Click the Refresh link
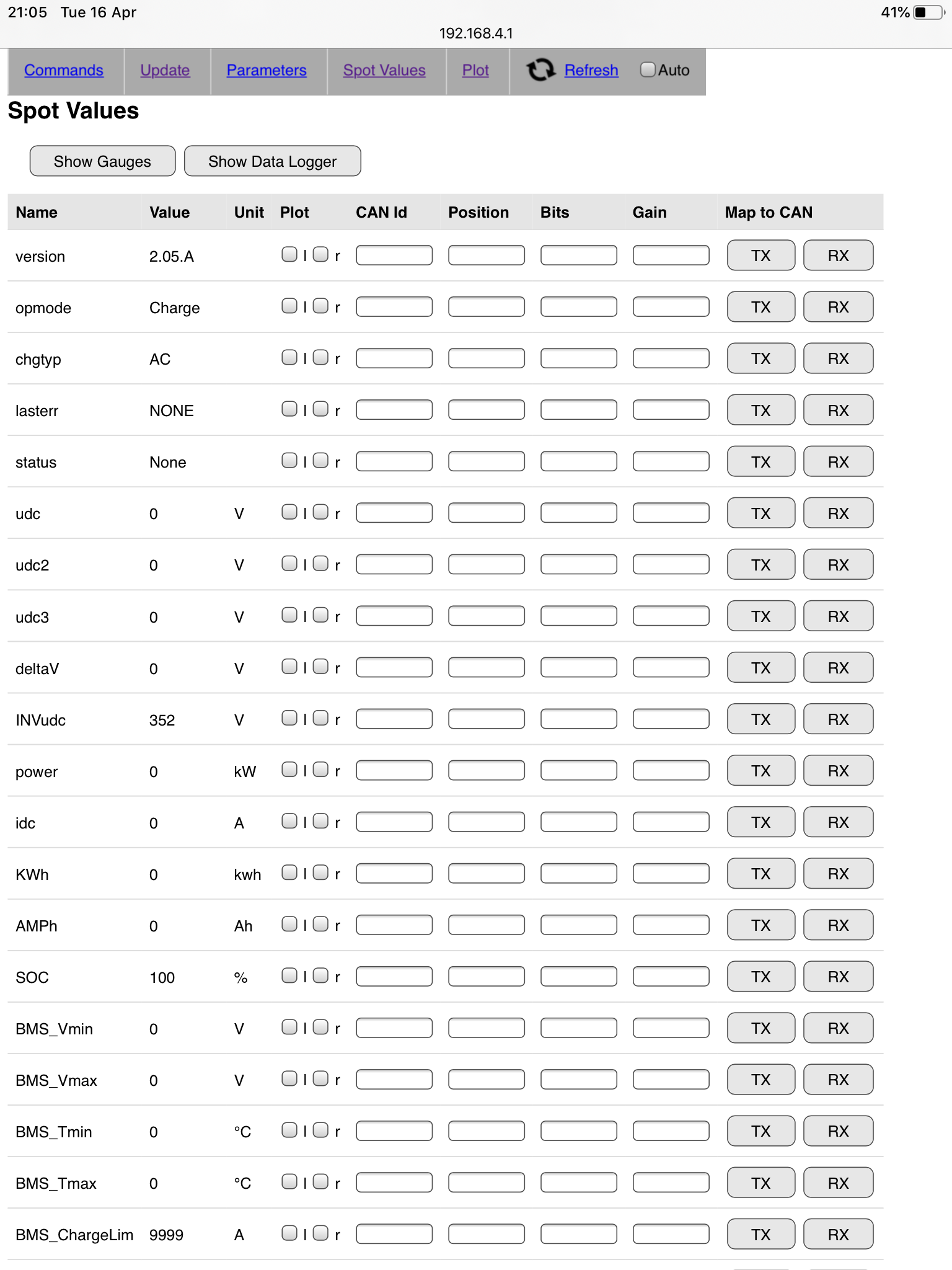The width and height of the screenshot is (952, 1270). click(591, 70)
